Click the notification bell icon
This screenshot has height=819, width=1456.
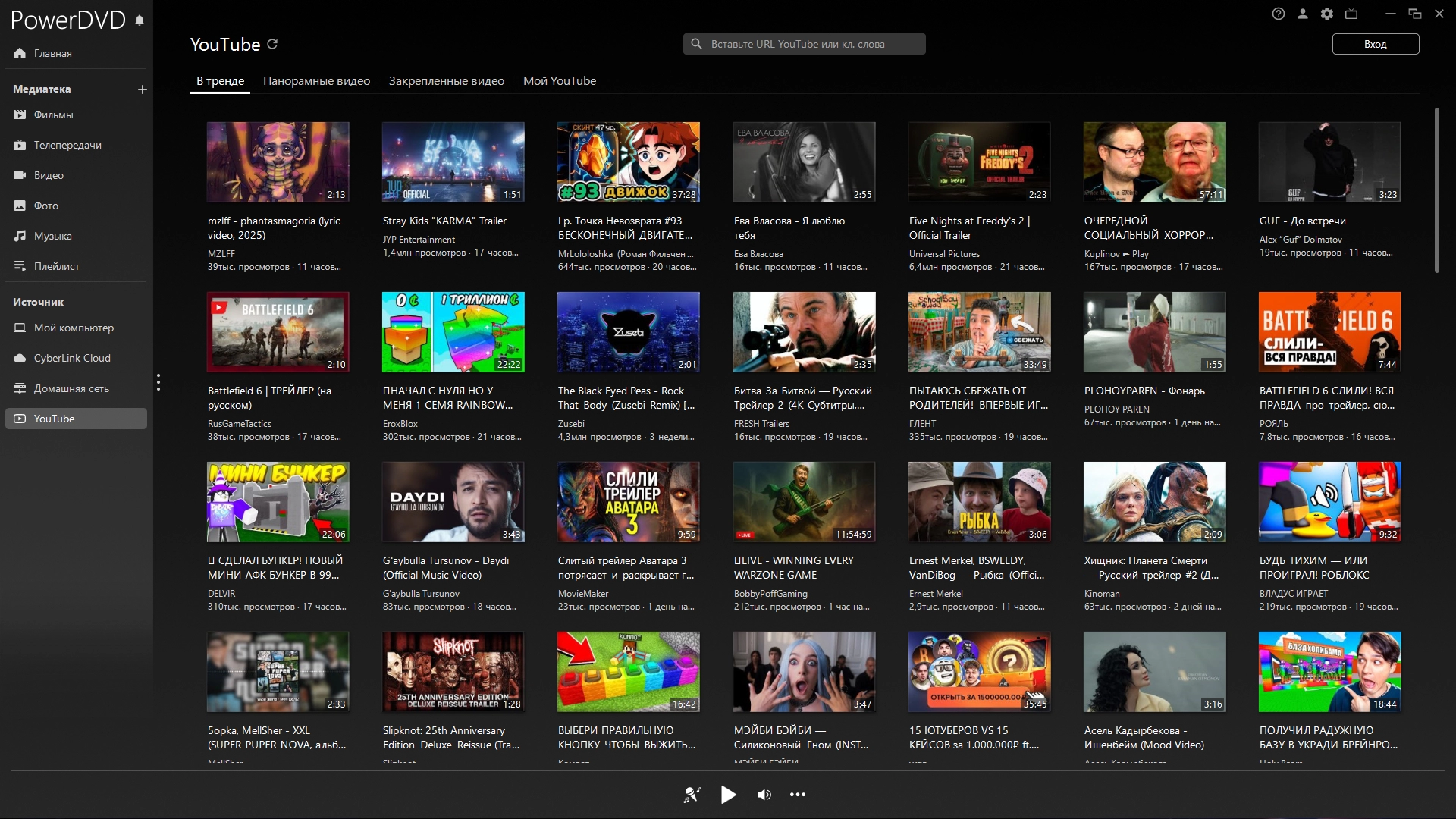(140, 20)
